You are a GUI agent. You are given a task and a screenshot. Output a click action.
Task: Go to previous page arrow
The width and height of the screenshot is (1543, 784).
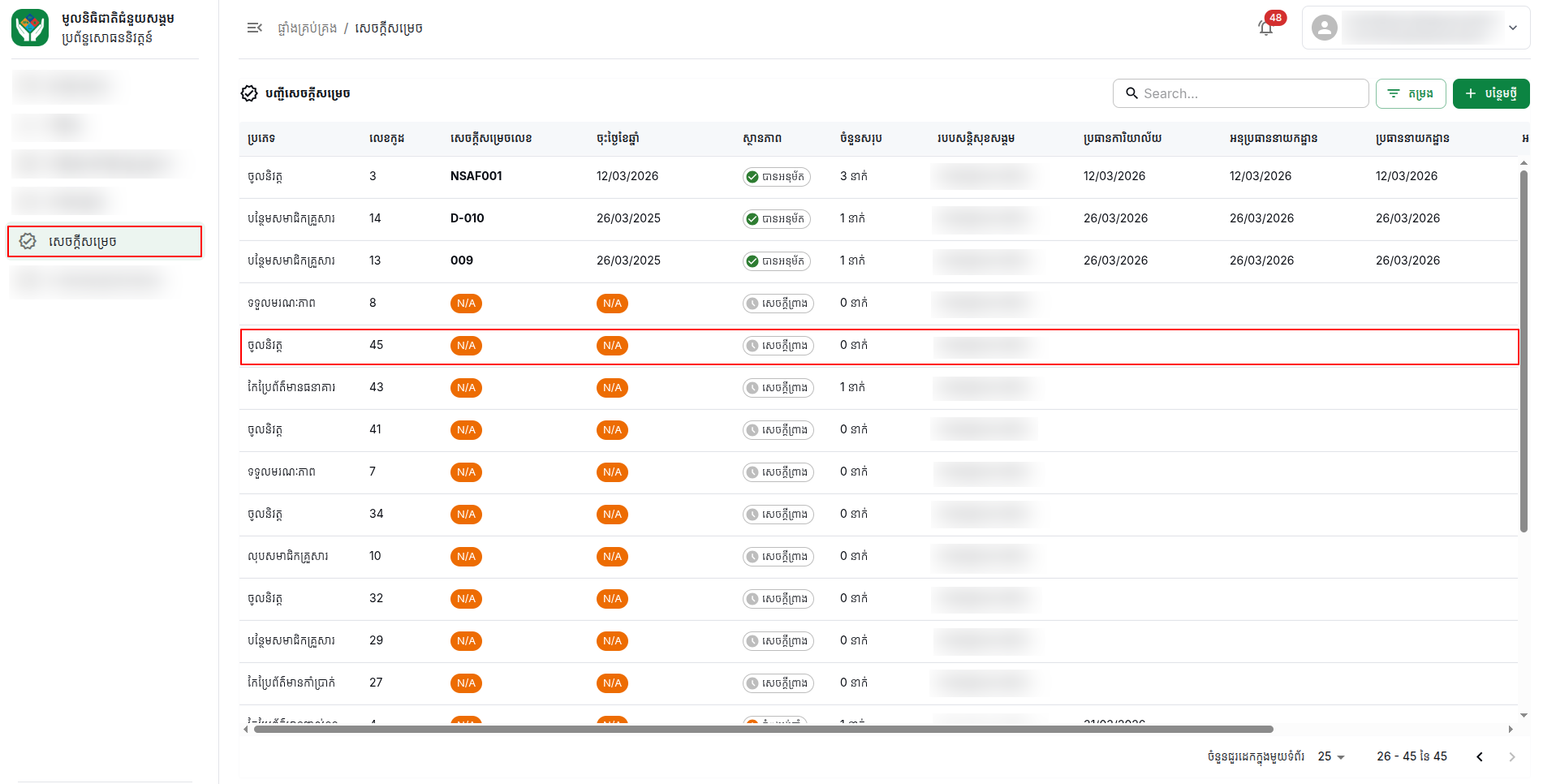click(x=1480, y=756)
